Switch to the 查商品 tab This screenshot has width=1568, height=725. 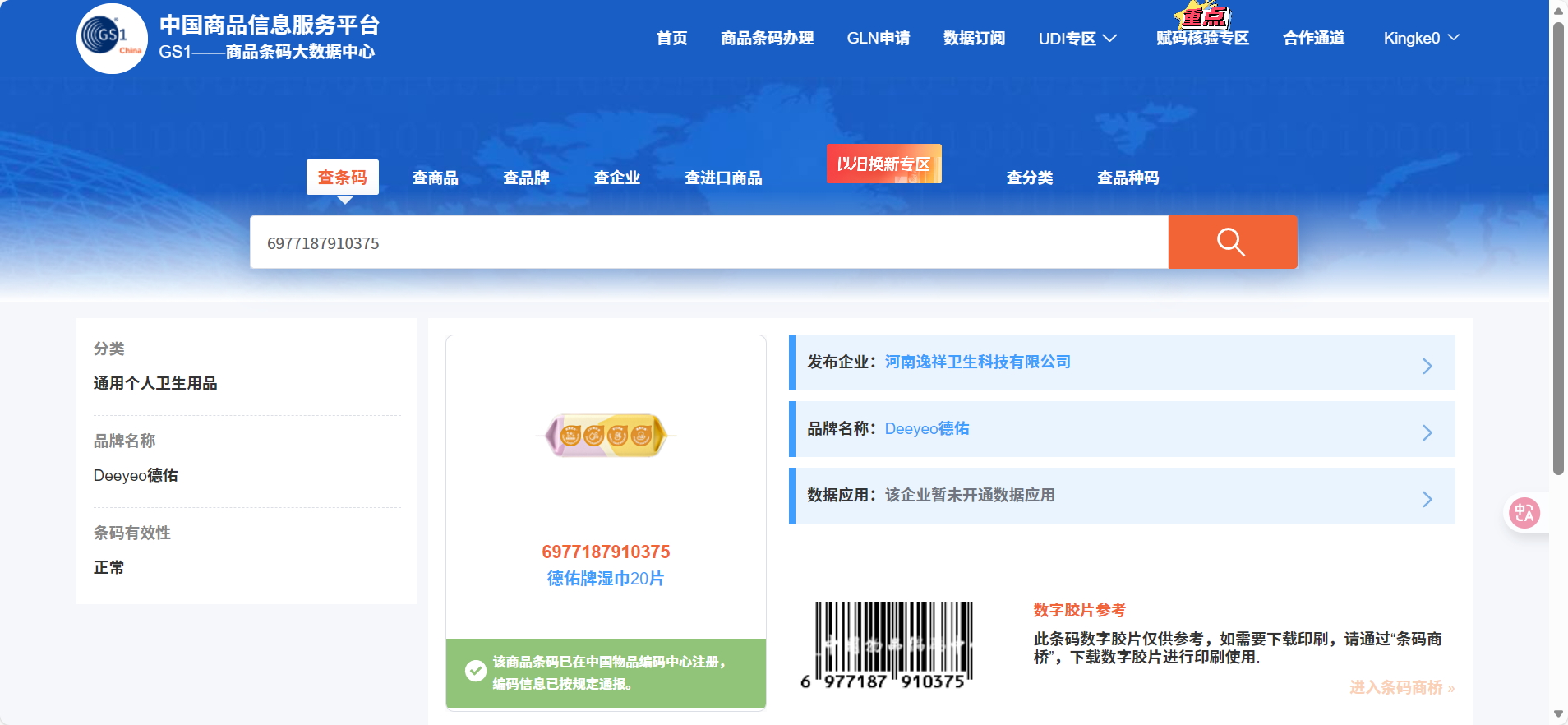pos(435,178)
